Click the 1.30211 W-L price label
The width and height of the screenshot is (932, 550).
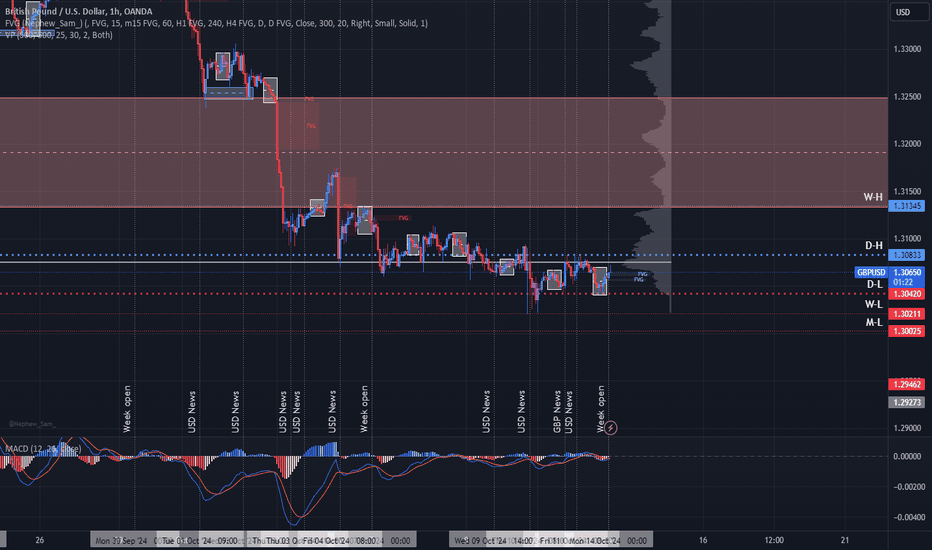coord(906,313)
